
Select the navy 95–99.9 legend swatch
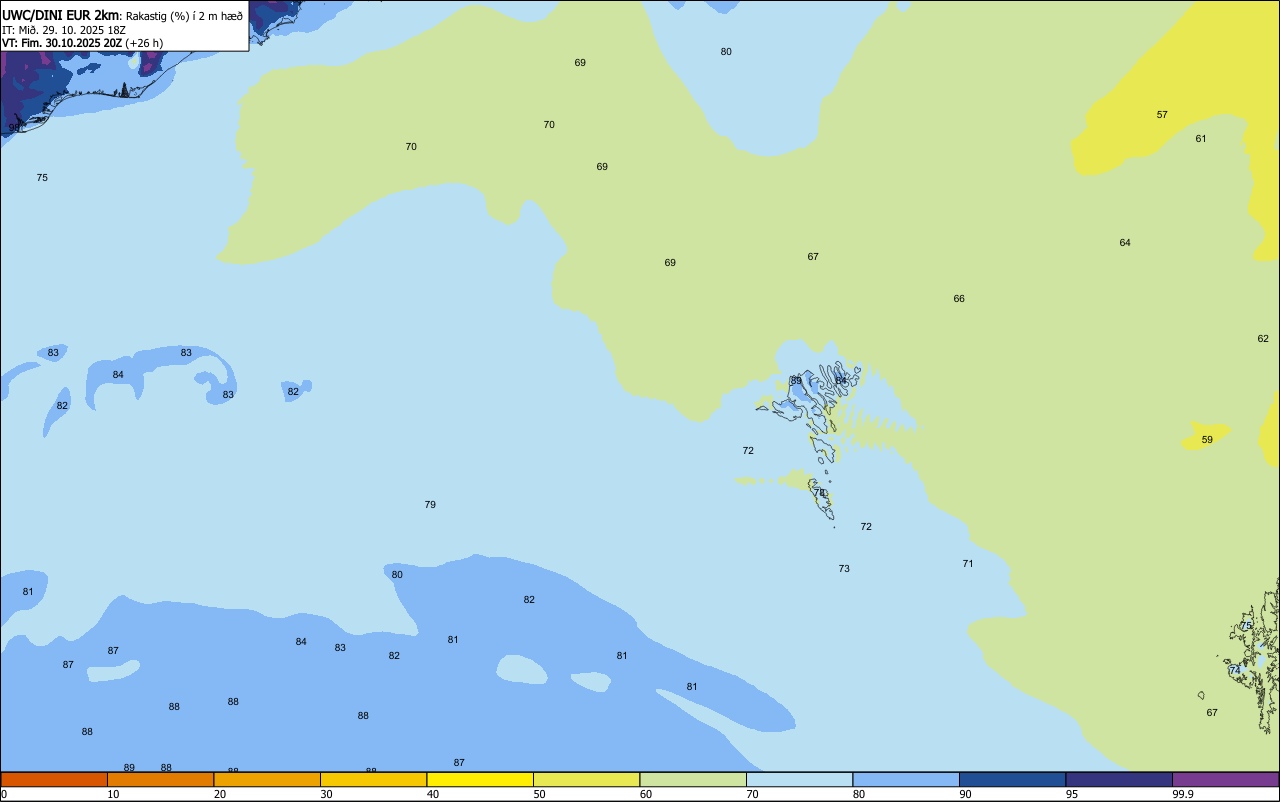[1119, 779]
